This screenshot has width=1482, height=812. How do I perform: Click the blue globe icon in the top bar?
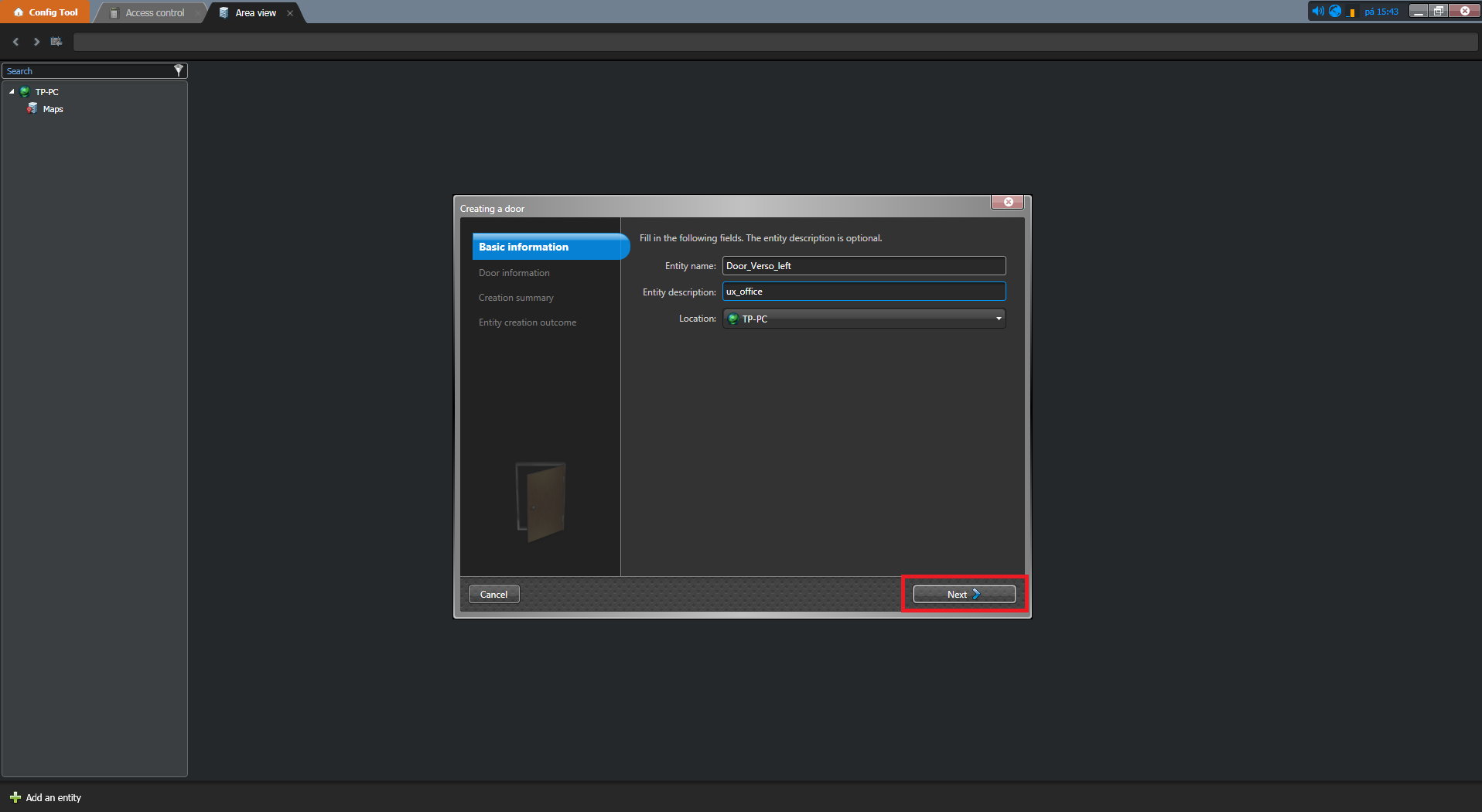1335,11
